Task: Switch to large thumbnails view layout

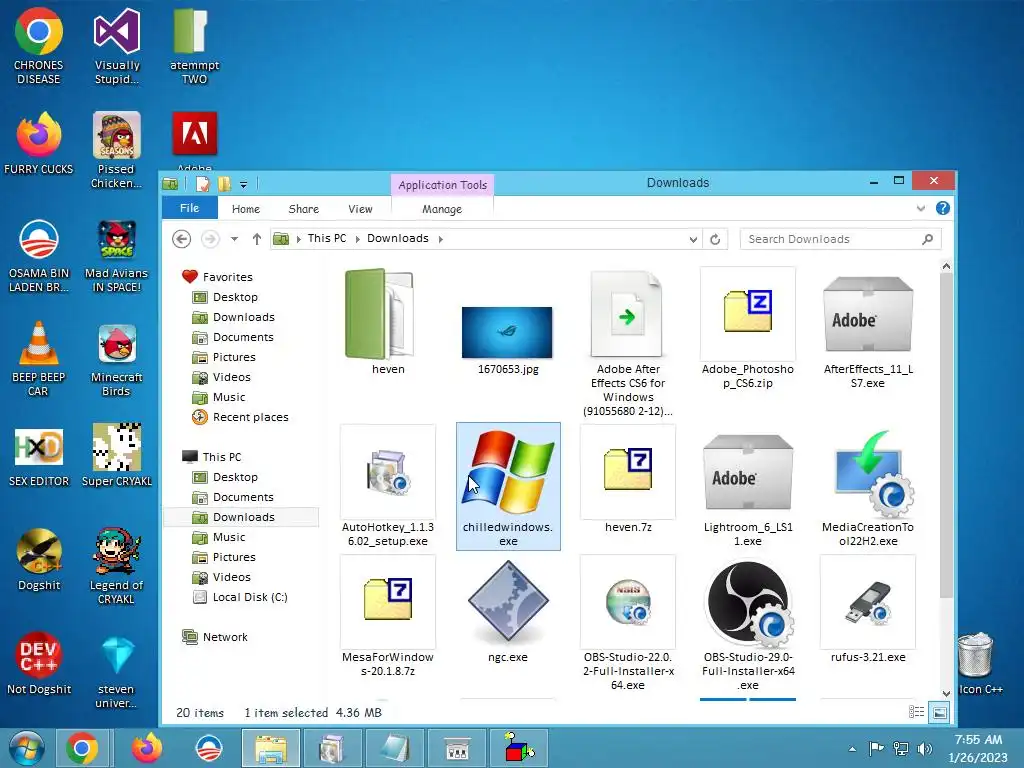Action: pyautogui.click(x=939, y=712)
